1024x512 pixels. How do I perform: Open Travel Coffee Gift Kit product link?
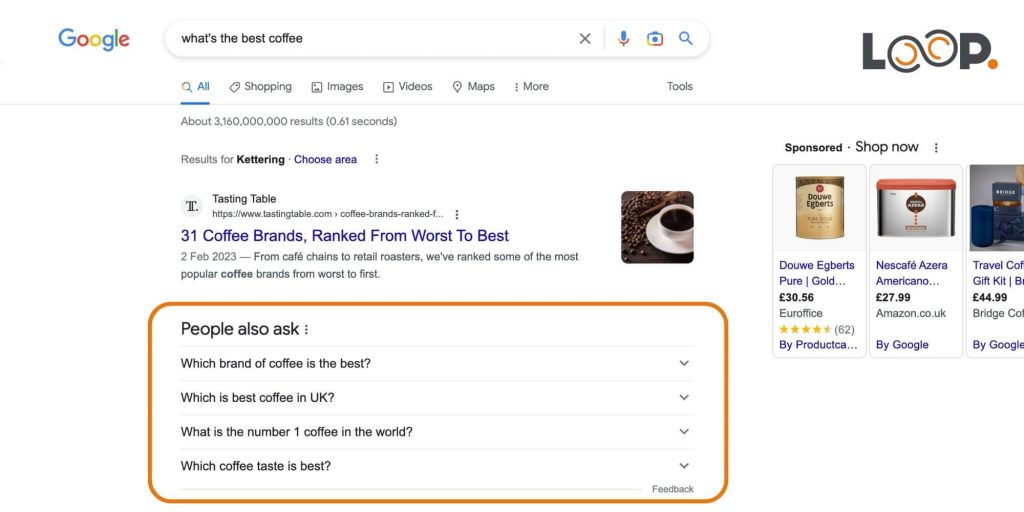998,273
